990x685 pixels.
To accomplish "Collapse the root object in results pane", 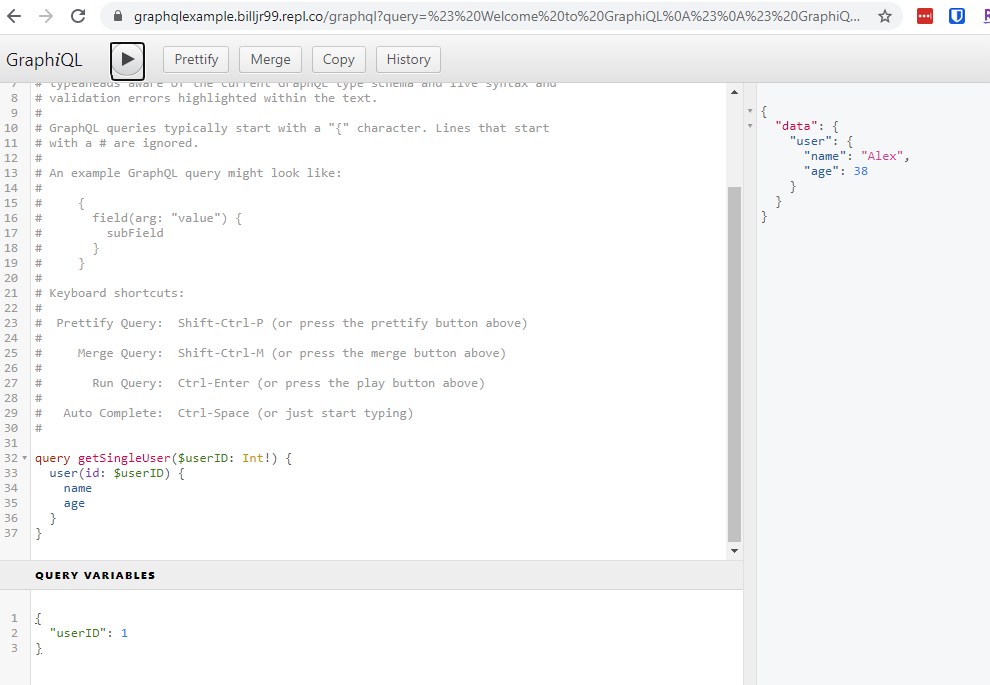I will pyautogui.click(x=750, y=109).
